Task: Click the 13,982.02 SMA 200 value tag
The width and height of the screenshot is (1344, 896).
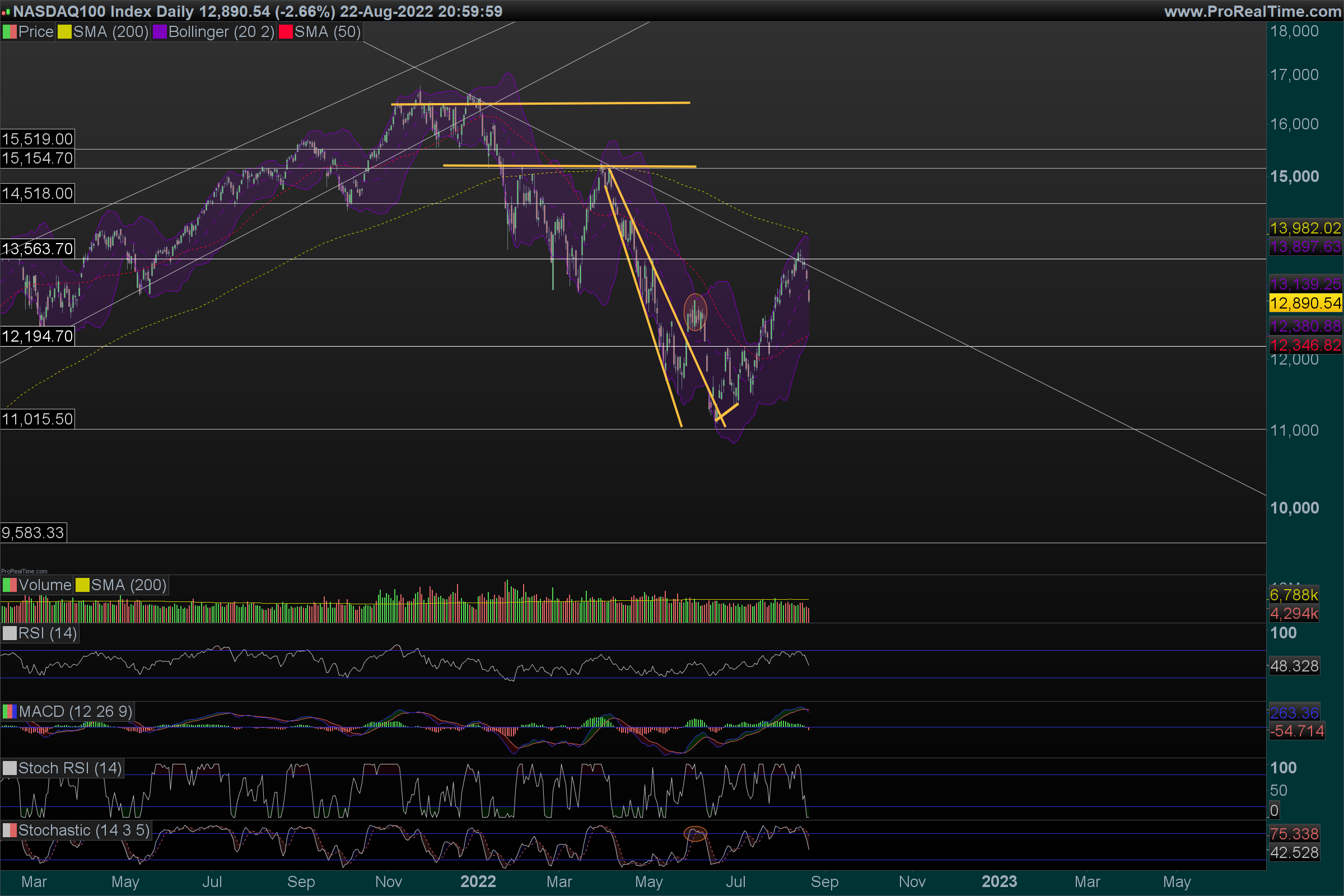Action: pos(1305,228)
